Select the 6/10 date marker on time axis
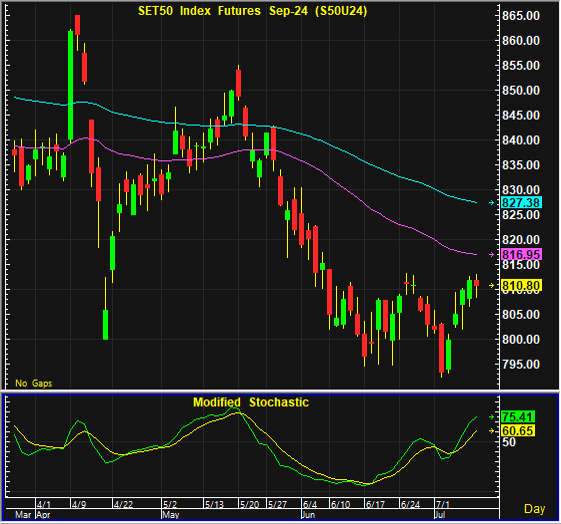Viewport: 561px width, 524px height. 340,504
